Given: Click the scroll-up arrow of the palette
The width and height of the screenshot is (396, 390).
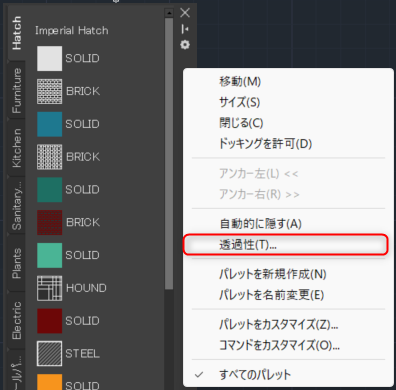Looking at the screenshot, I should pyautogui.click(x=169, y=13).
